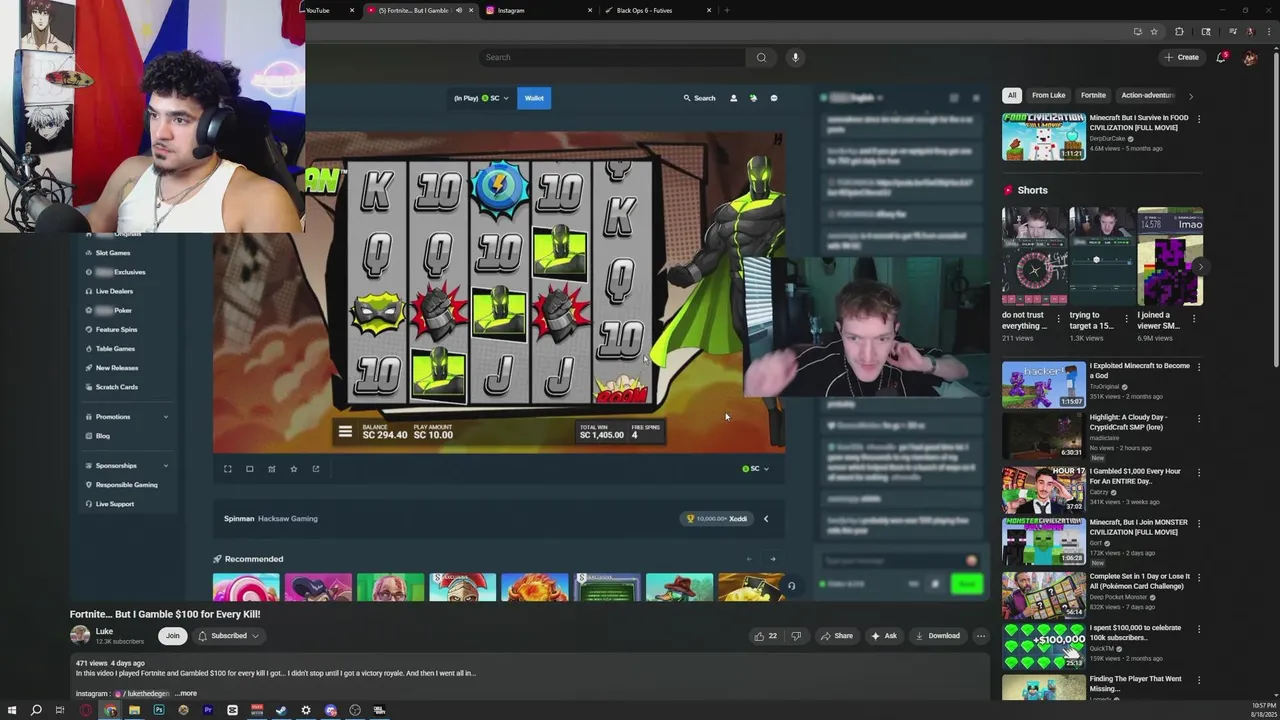
Task: Open Responsible Gaming link
Action: [x=126, y=485]
